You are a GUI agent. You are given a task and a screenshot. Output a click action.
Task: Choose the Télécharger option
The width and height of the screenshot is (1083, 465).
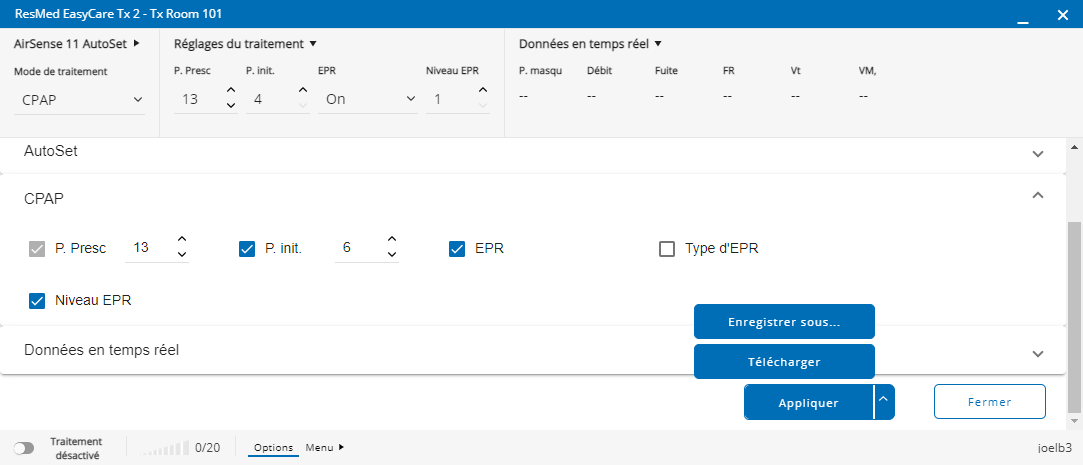(x=785, y=362)
